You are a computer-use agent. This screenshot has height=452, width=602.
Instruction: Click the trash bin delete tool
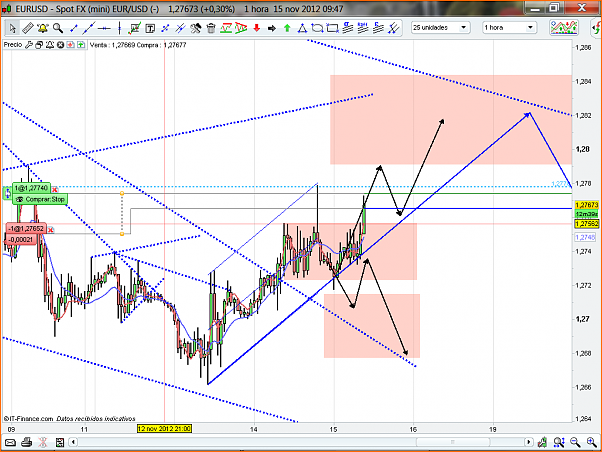point(211,28)
